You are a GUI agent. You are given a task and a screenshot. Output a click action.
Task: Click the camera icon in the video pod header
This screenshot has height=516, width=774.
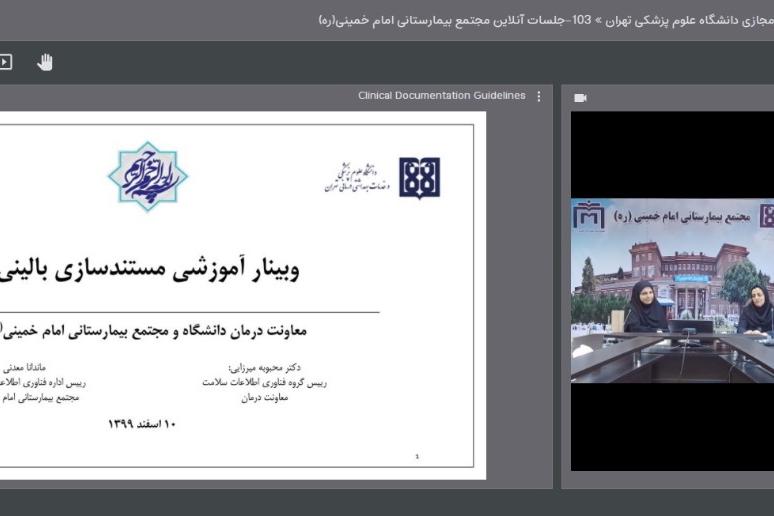[581, 97]
